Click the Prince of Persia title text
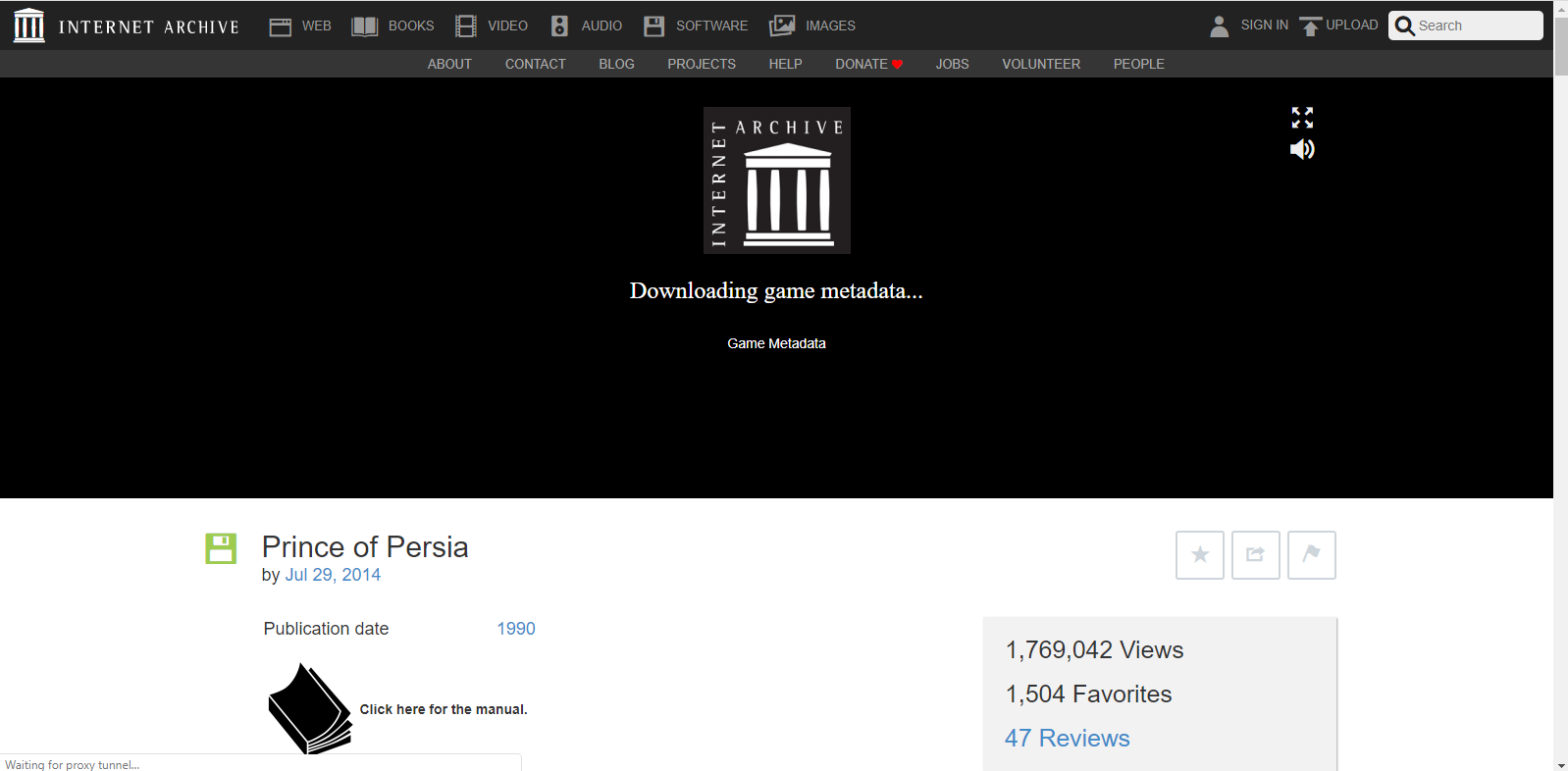Screen dimensions: 1568x771 point(365,547)
